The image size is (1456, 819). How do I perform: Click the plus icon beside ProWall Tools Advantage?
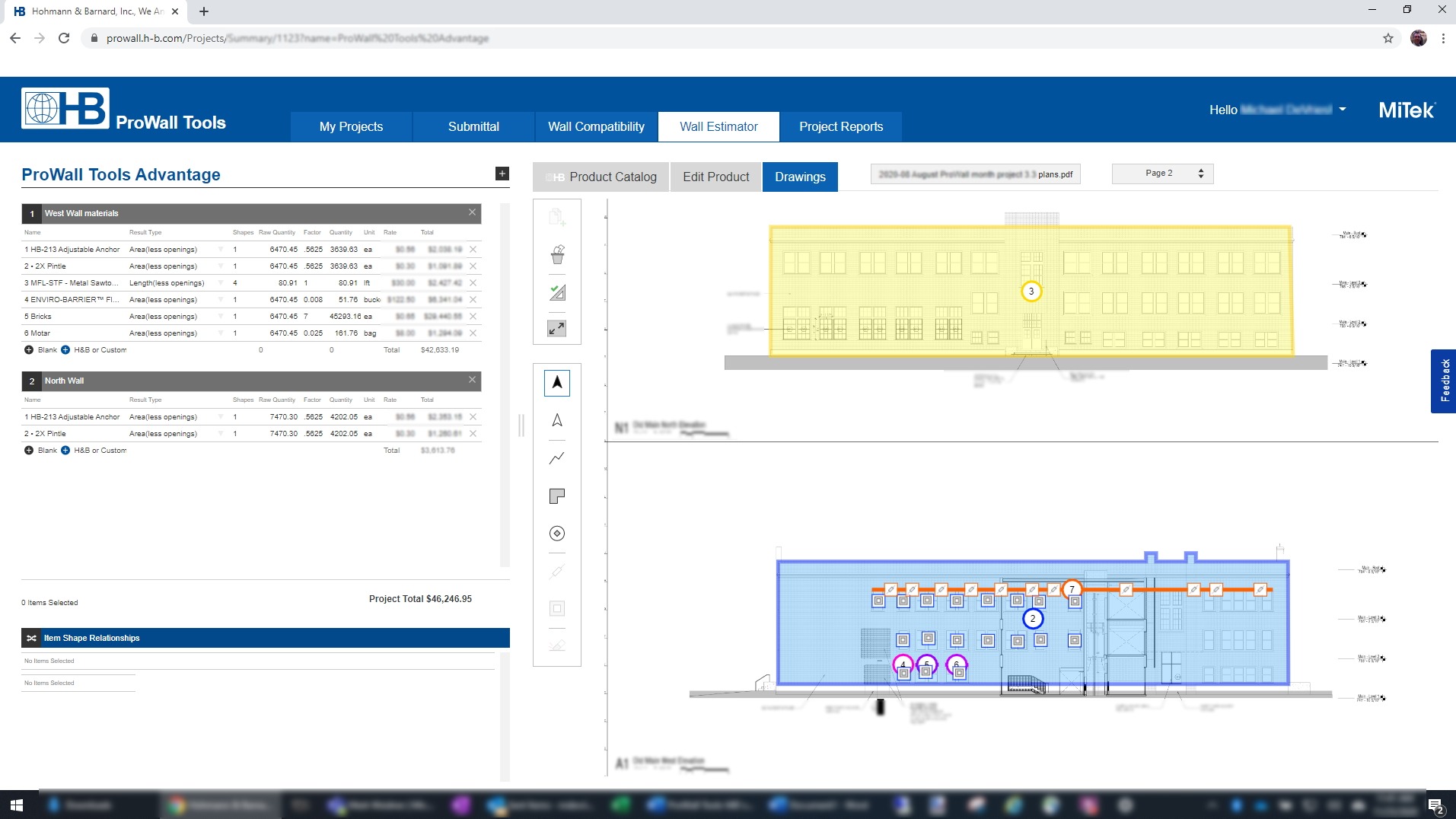coord(502,174)
